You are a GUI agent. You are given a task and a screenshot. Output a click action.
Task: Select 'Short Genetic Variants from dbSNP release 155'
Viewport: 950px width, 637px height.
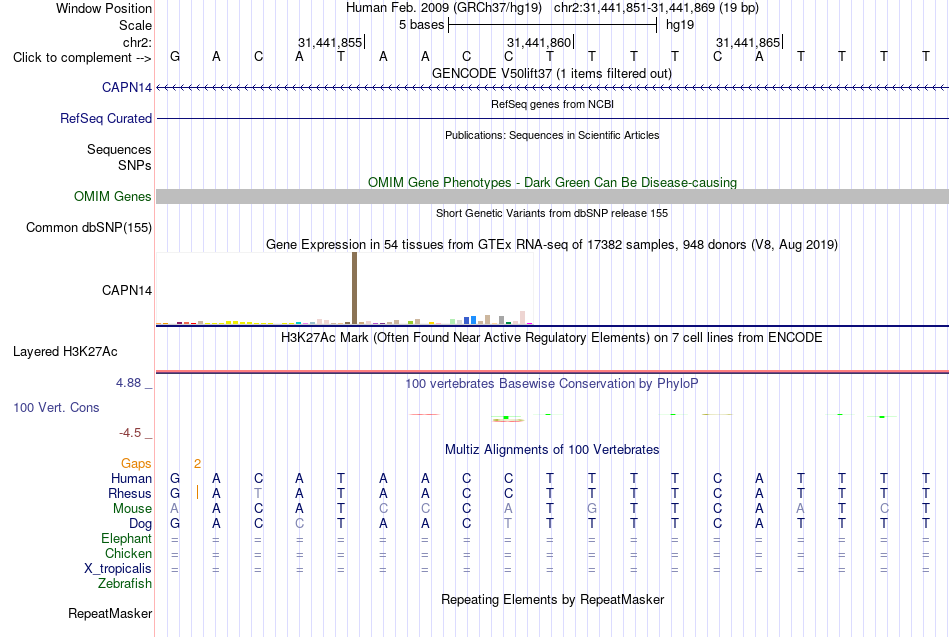[552, 213]
